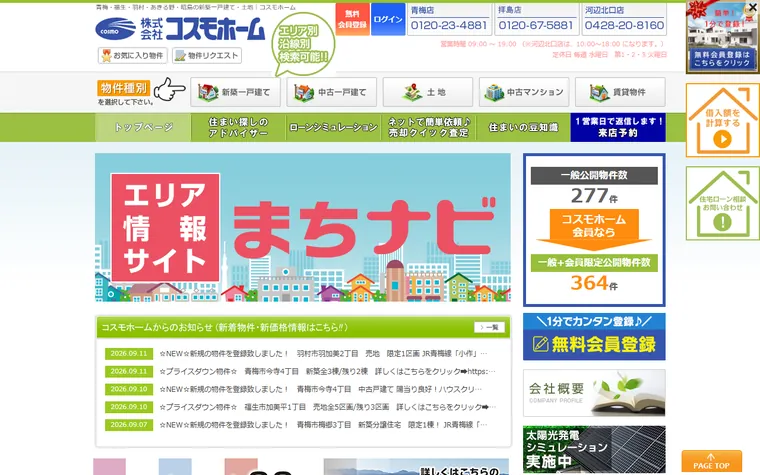
Task: Open 物件リクエスト request button
Action: (207, 55)
